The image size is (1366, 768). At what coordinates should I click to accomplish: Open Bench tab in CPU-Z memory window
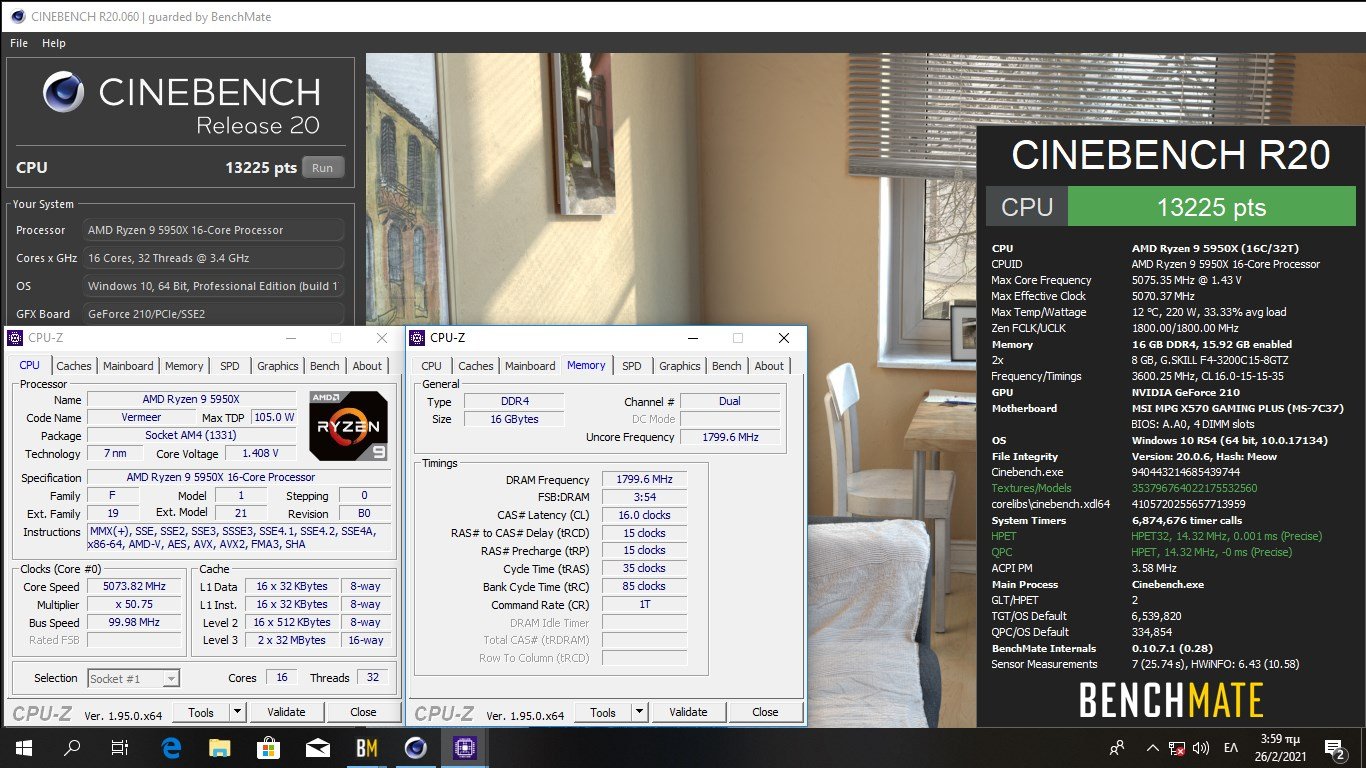(x=727, y=366)
